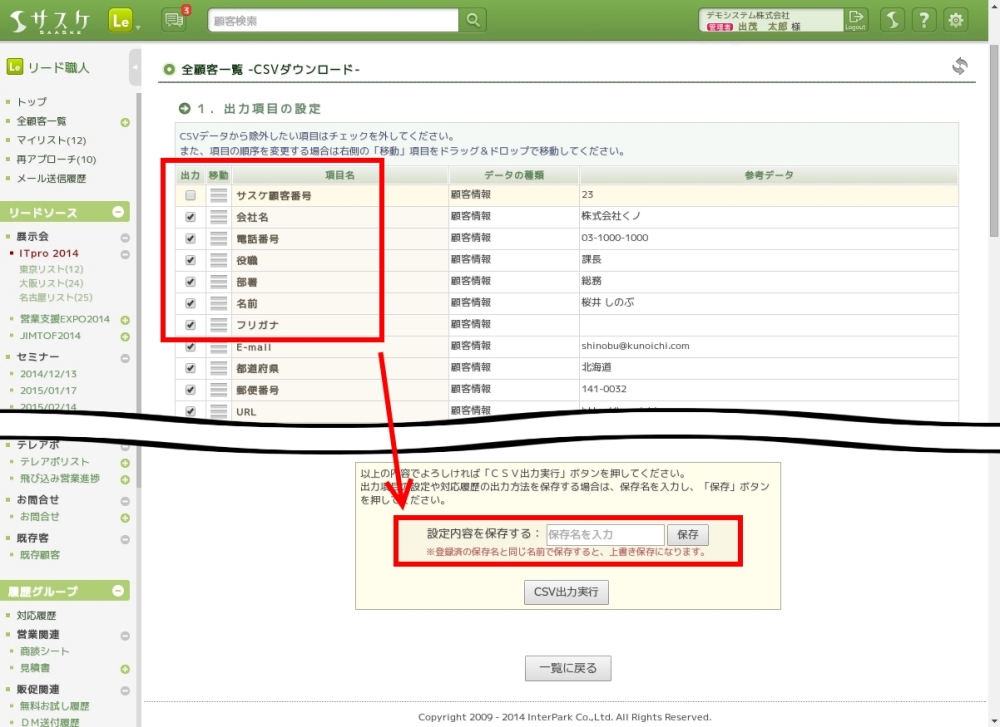Click the Sasuke S icon button in header
Viewport: 1000px width, 727px height.
[893, 20]
